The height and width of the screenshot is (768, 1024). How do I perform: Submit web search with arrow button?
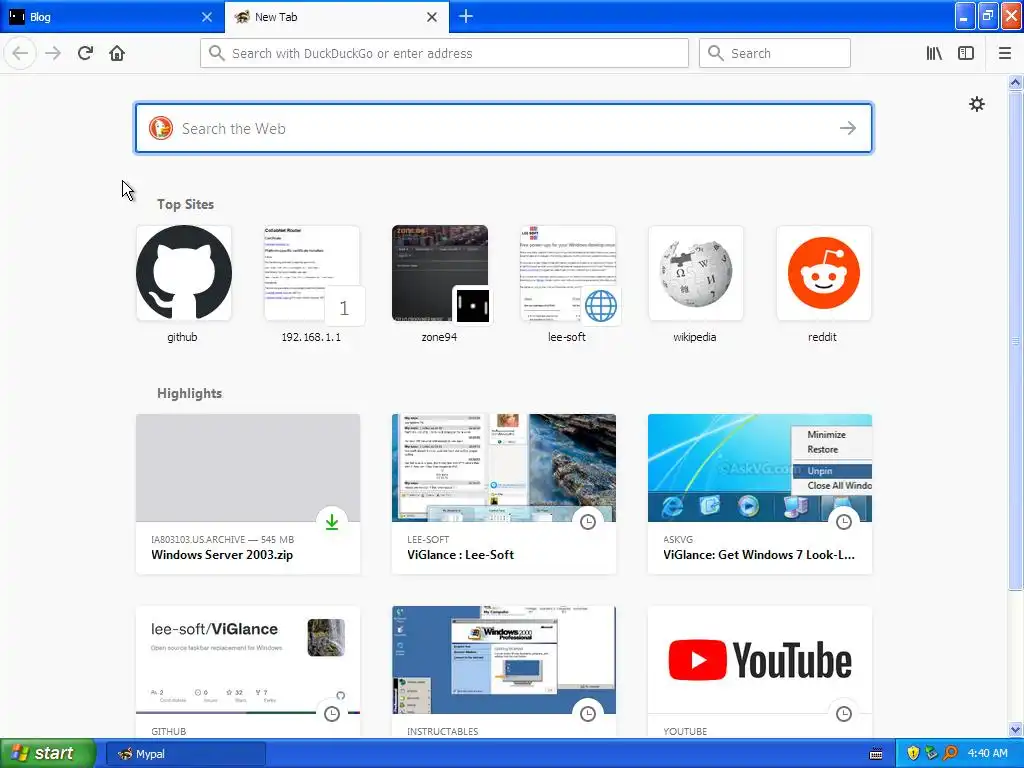coord(848,128)
